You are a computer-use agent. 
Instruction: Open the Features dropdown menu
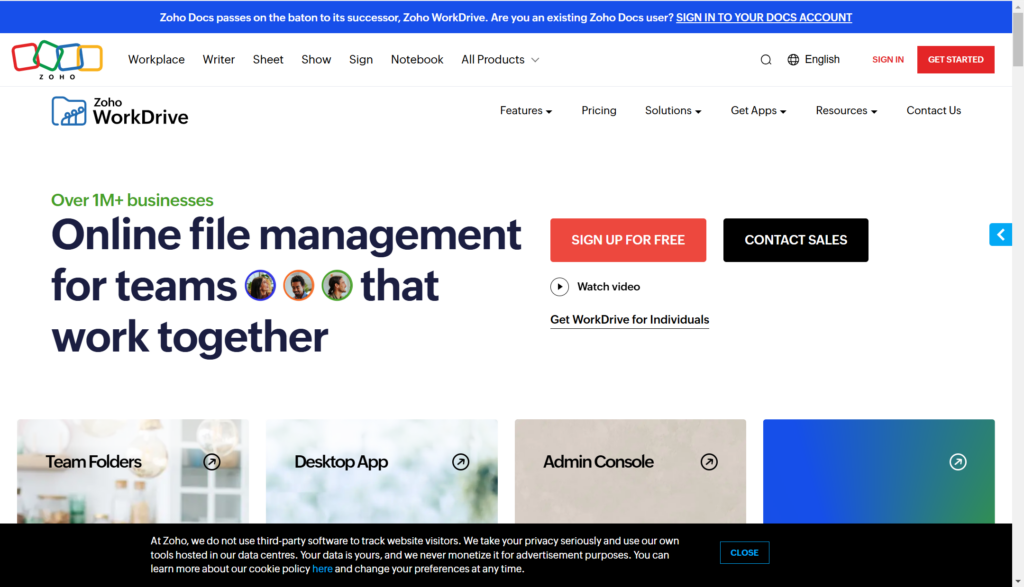526,110
